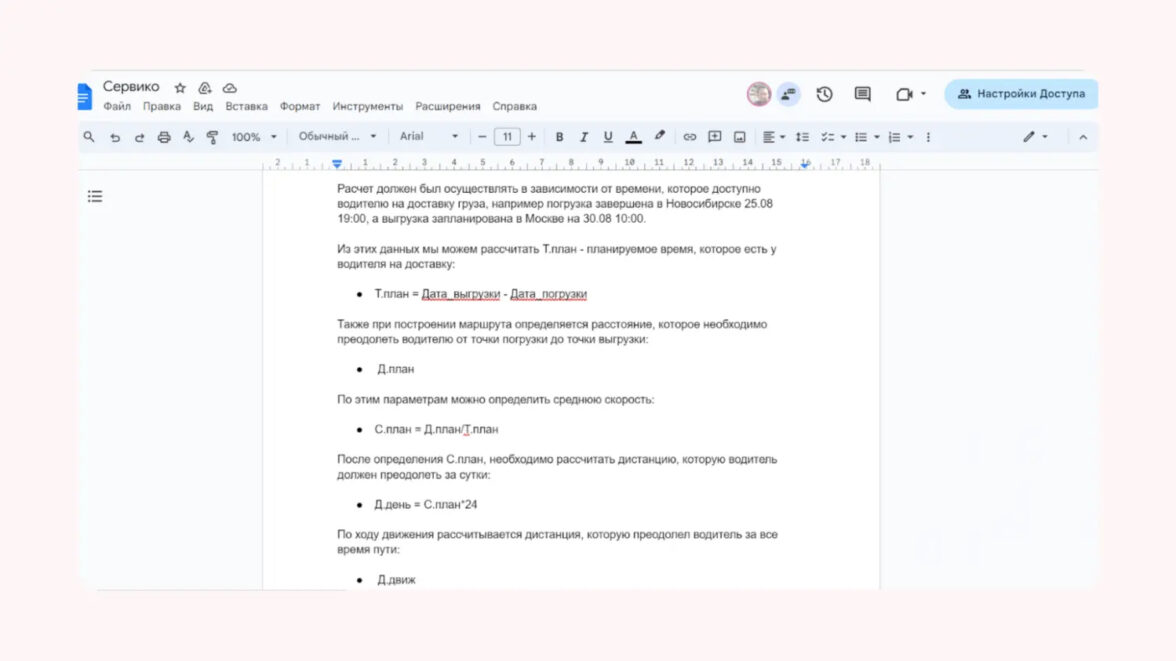Open the Расширения menu
The image size is (1176, 661).
447,106
